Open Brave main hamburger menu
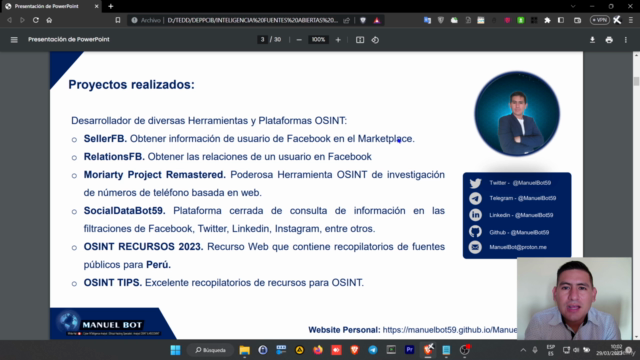Image resolution: width=640 pixels, height=360 pixels. pyautogui.click(x=631, y=20)
